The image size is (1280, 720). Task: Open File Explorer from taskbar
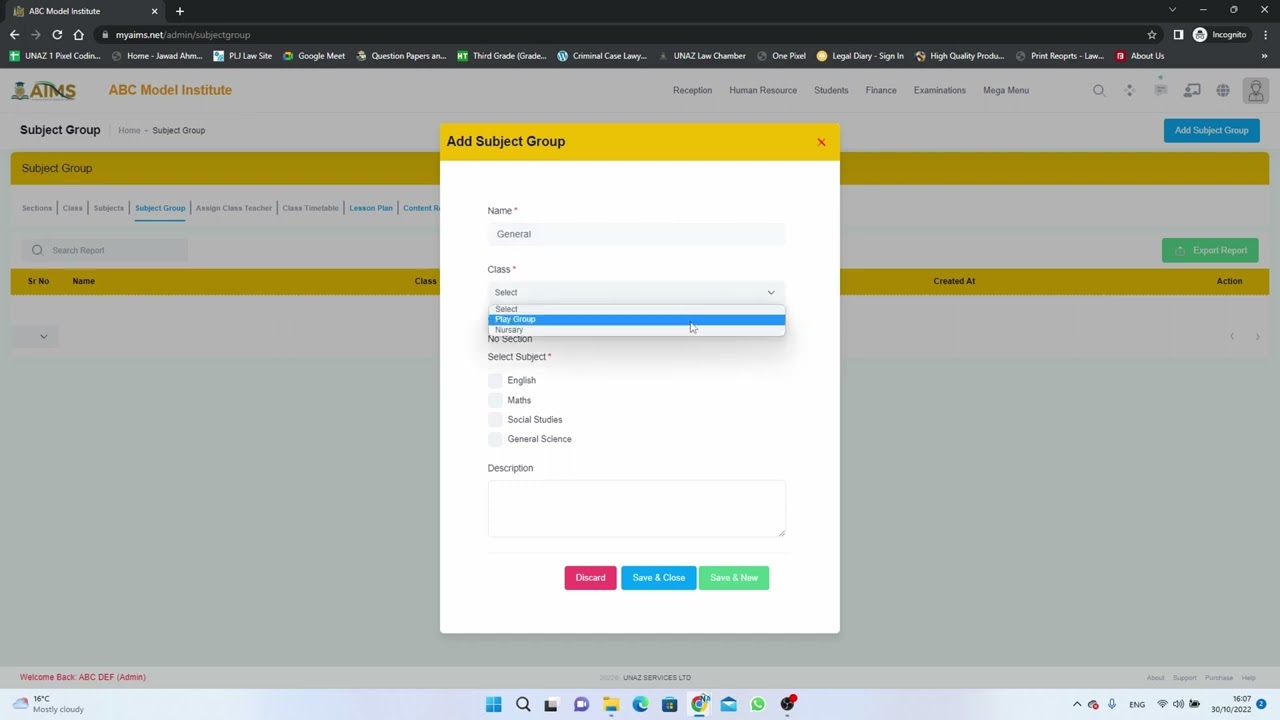click(x=611, y=704)
